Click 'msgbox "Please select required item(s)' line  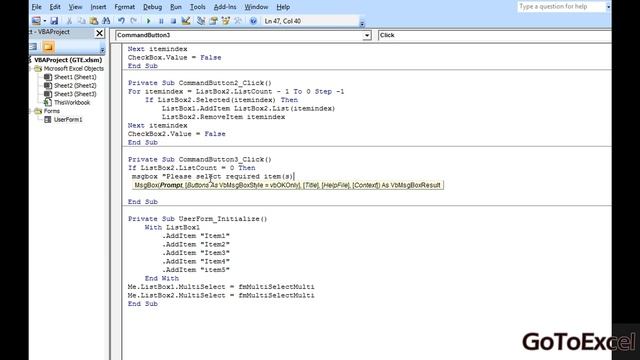(213, 176)
